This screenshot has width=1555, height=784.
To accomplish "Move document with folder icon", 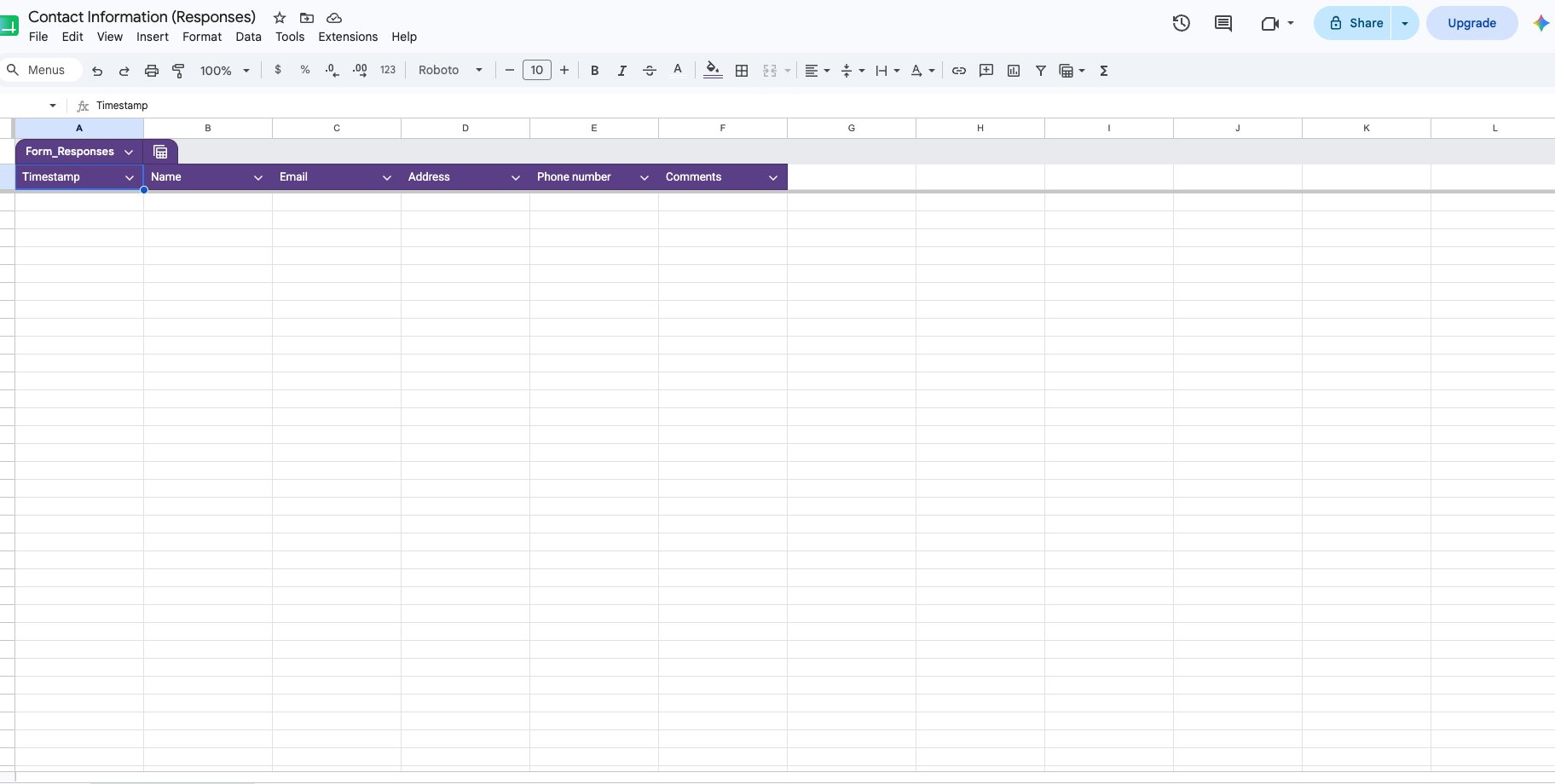I will pos(307,17).
